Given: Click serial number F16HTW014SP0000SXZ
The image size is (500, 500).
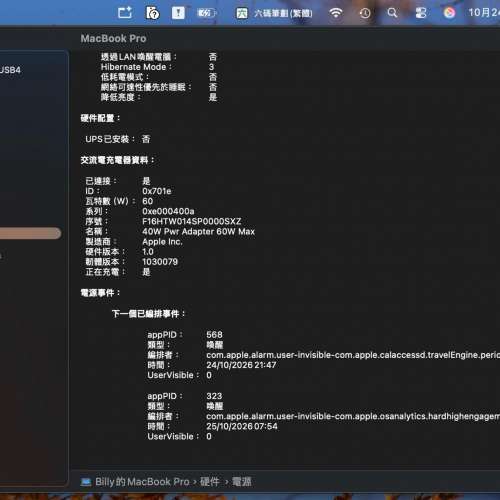Looking at the screenshot, I should click(x=192, y=221).
